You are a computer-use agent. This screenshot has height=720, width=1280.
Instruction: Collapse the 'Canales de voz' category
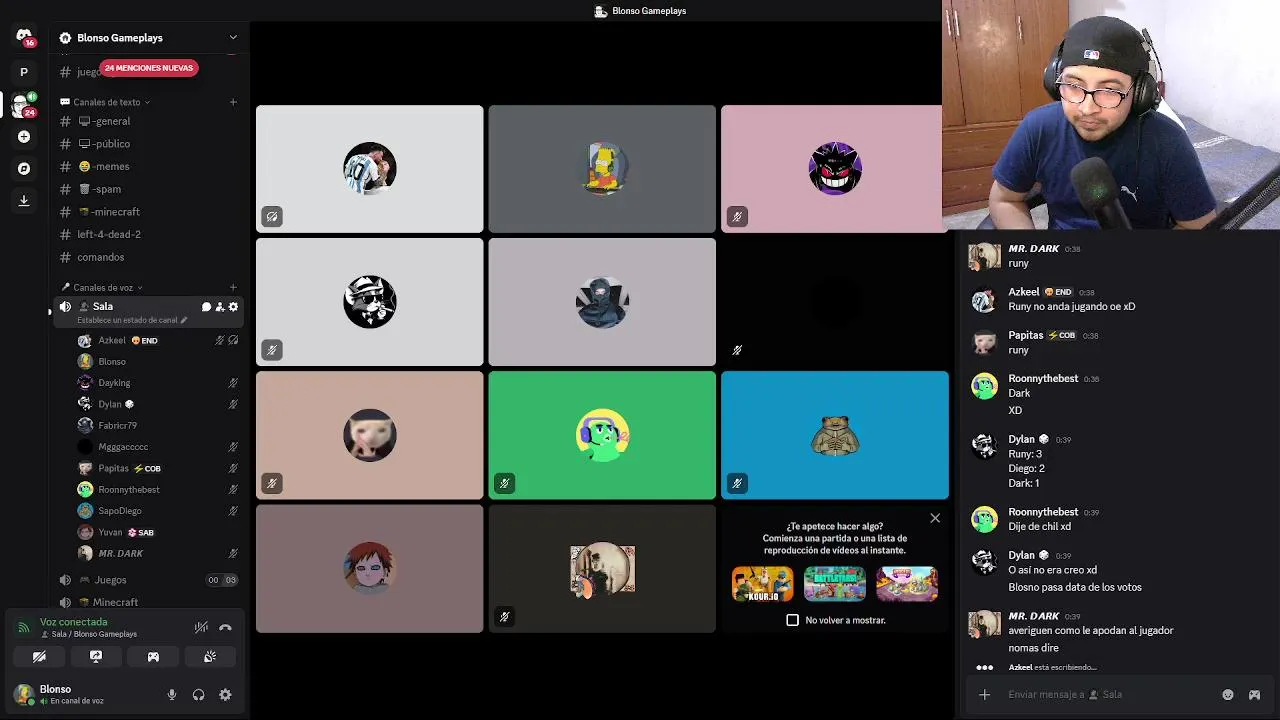click(x=102, y=288)
